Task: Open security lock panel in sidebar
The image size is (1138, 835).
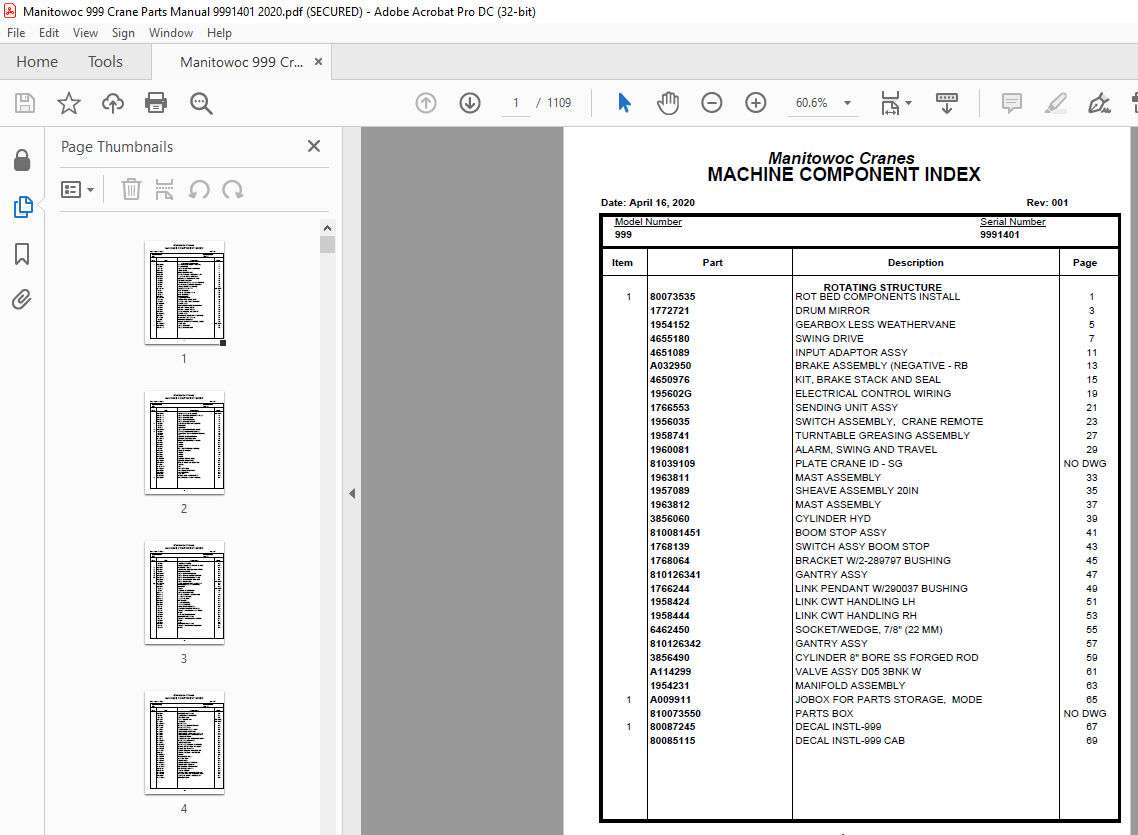Action: pos(22,160)
